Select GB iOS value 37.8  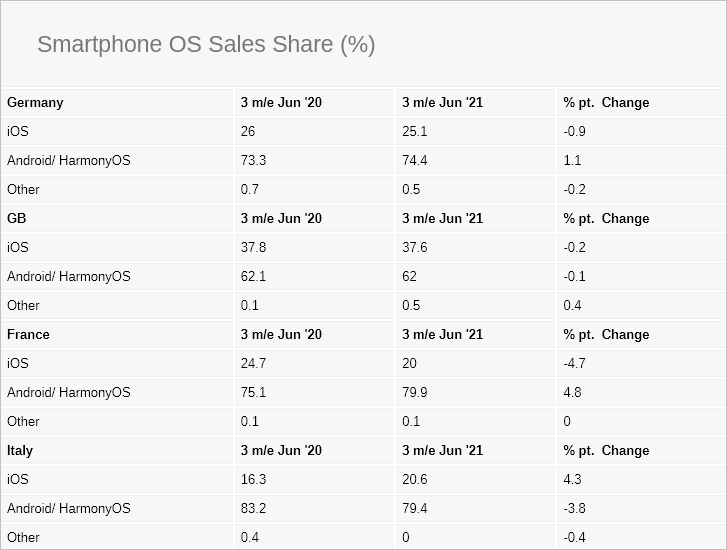tap(253, 248)
